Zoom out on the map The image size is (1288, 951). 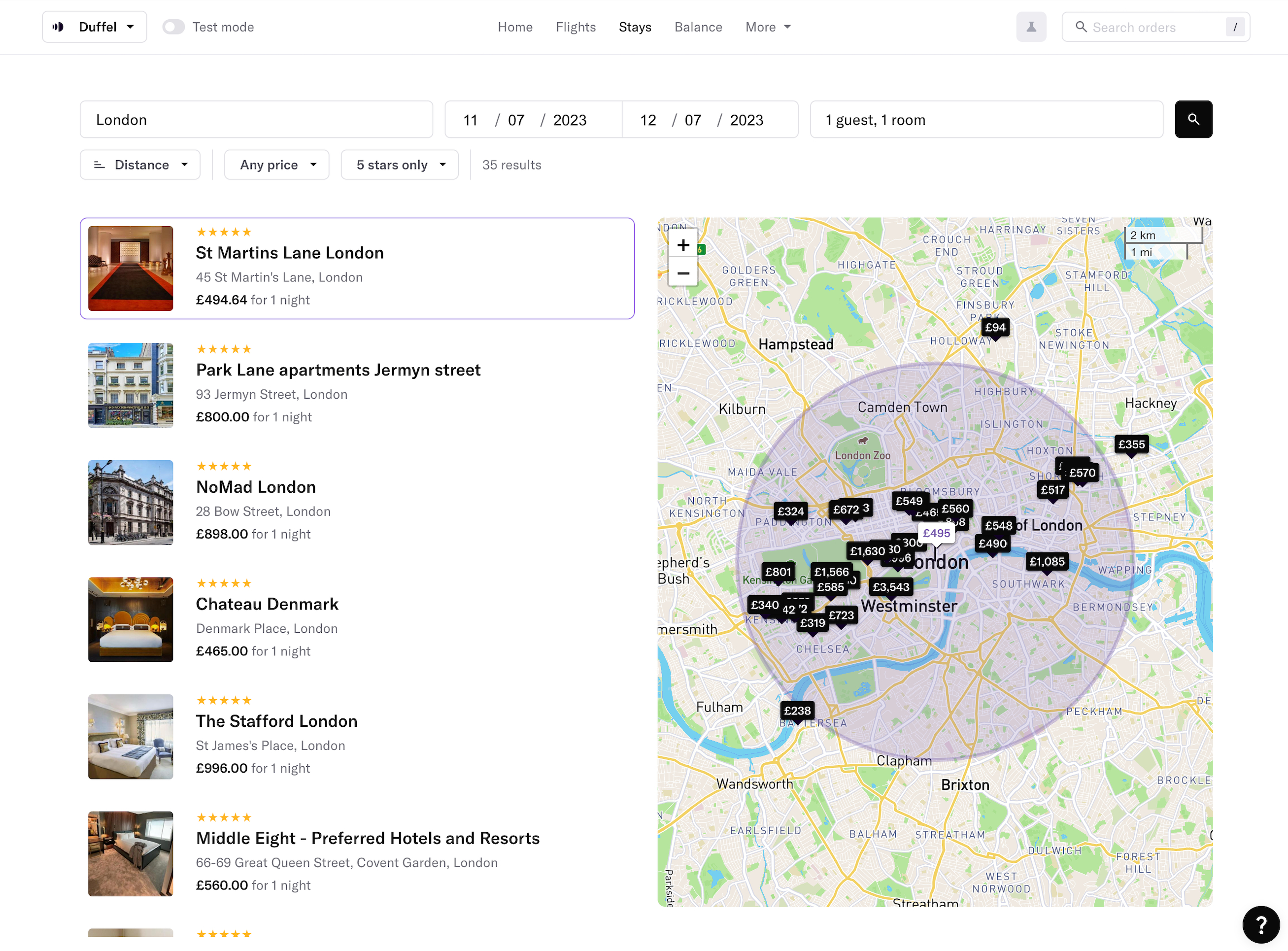click(x=682, y=273)
